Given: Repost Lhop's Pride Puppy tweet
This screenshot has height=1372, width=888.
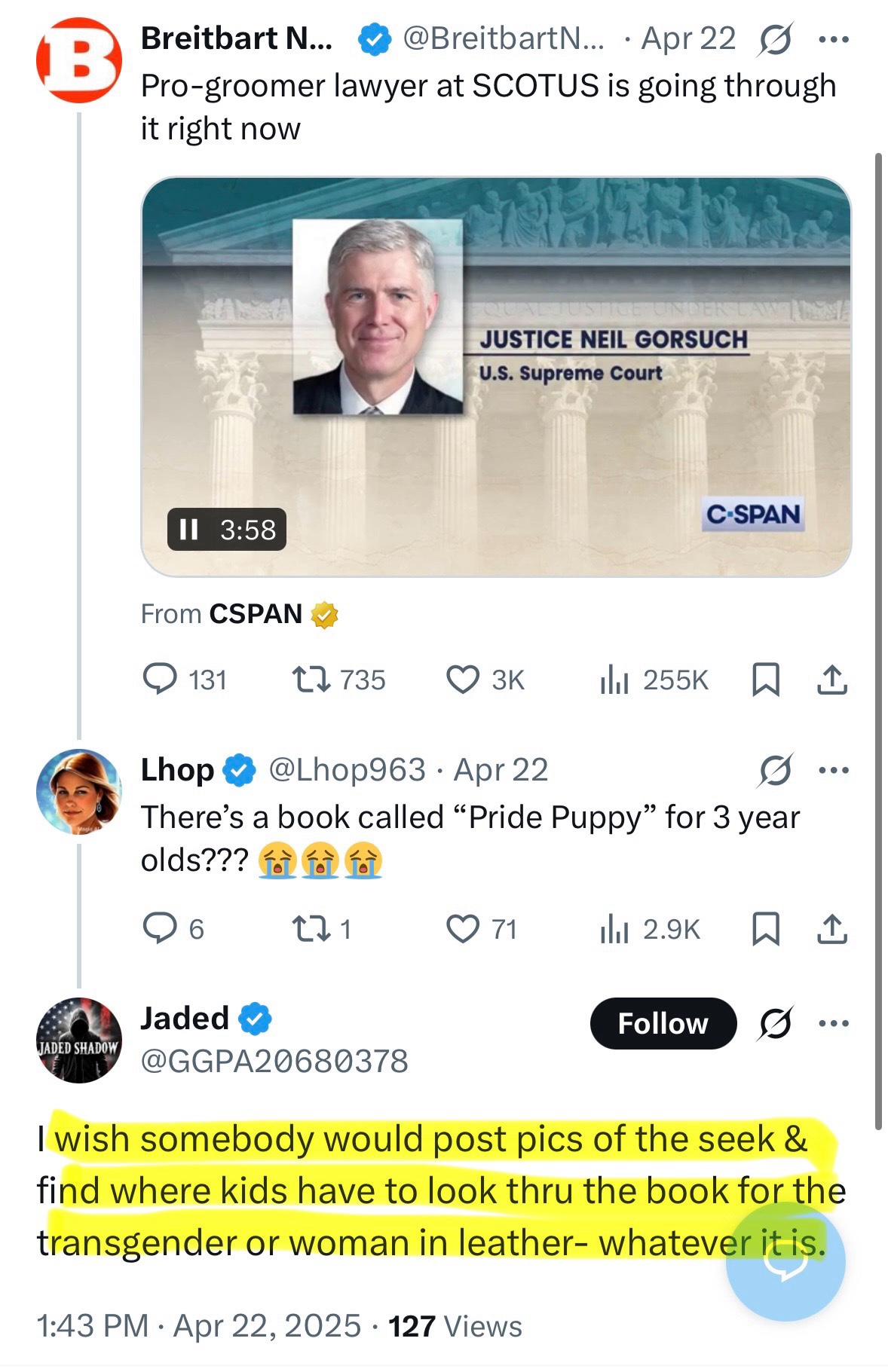Looking at the screenshot, I should [311, 928].
